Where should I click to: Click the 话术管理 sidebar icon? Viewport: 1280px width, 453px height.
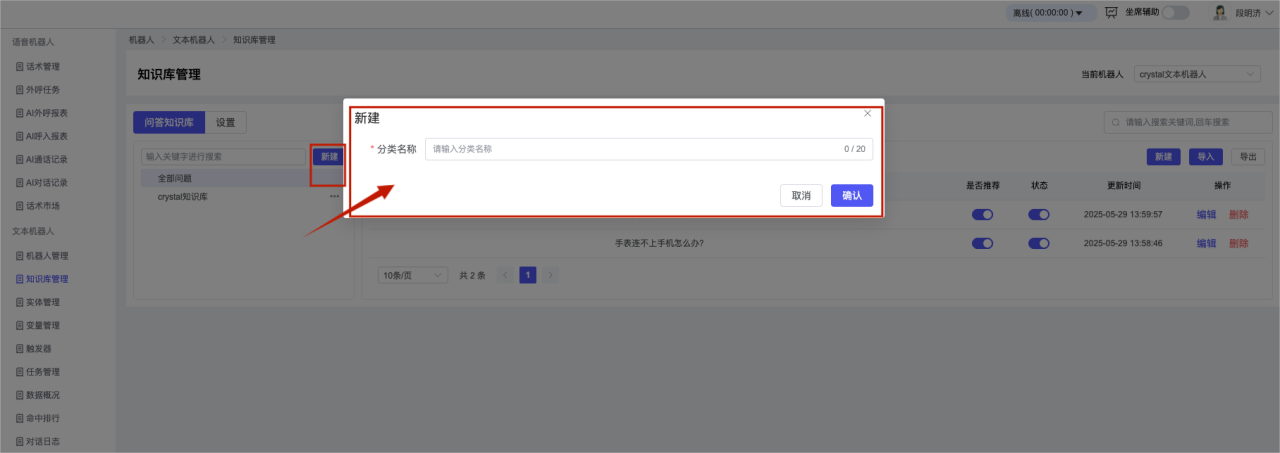[20, 67]
